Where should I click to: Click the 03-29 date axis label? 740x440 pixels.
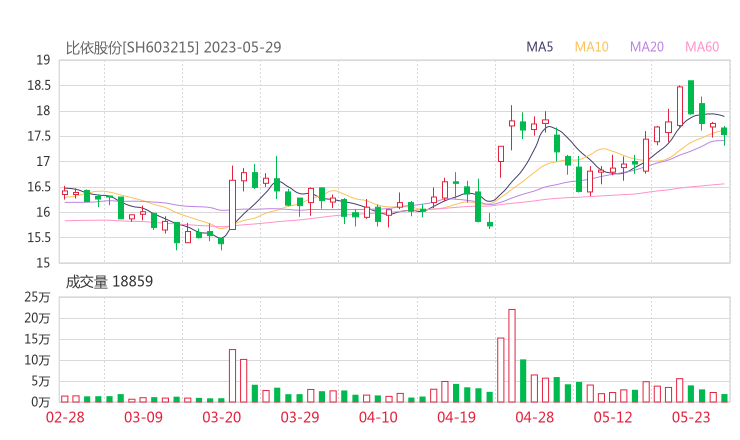point(300,417)
